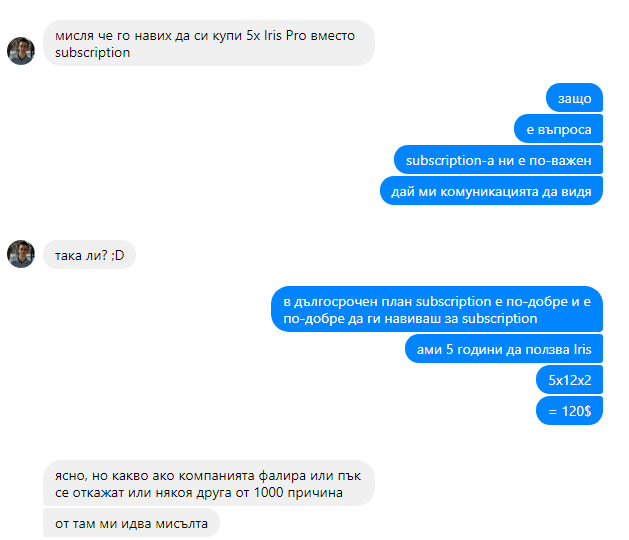Image resolution: width=629 pixels, height=540 pixels.
Task: Click the 'от там ми идва мисълта' bubble
Action: pos(131,523)
